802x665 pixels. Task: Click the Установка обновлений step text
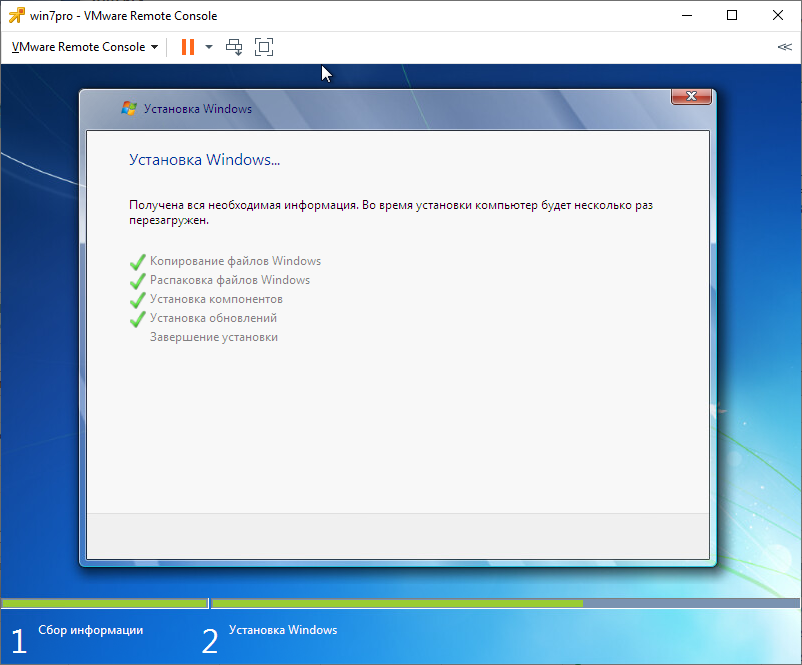click(213, 318)
